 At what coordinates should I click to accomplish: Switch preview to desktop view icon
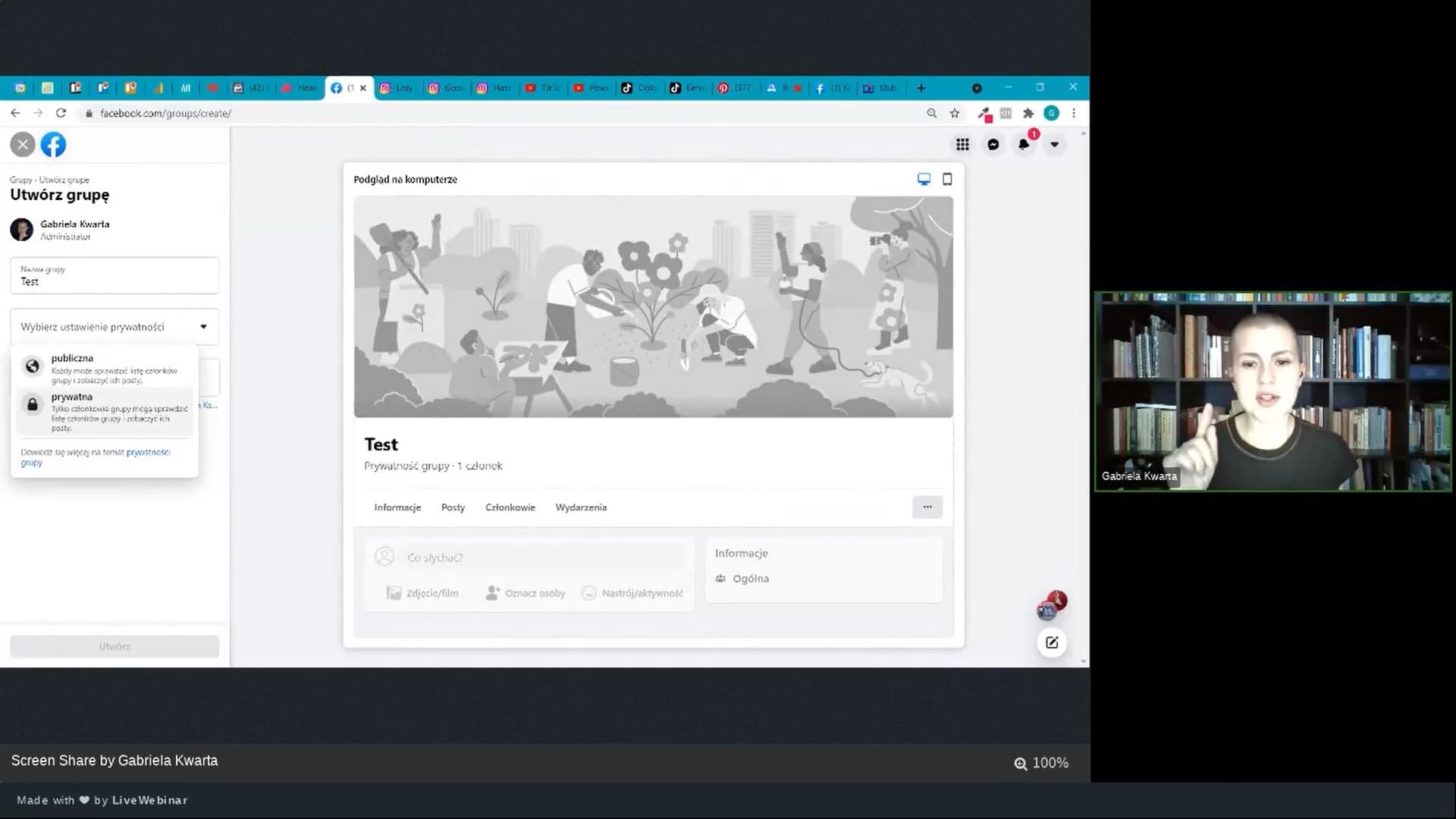[924, 179]
